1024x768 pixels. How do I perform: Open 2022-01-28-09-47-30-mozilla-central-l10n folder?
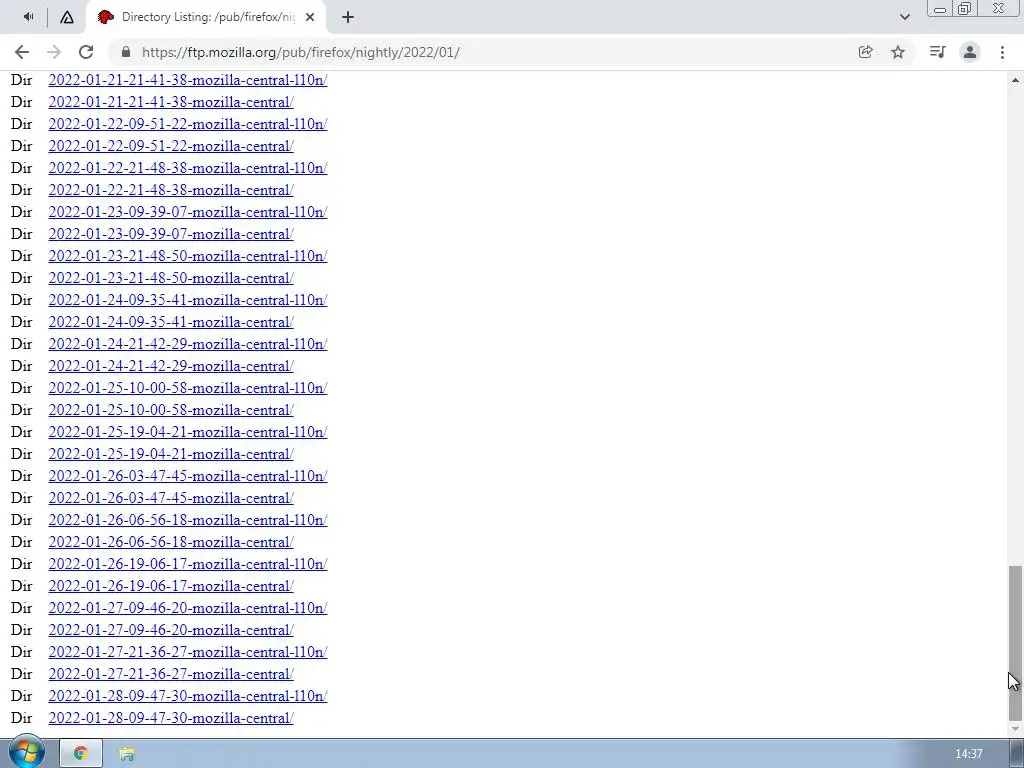click(x=187, y=696)
